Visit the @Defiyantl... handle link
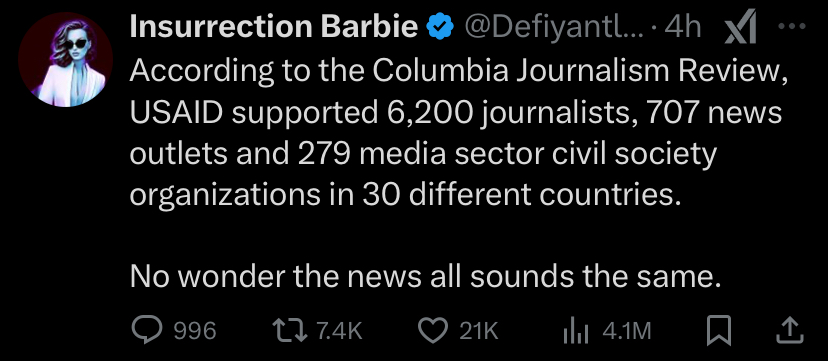Viewport: 828px width, 361px height. (x=554, y=27)
